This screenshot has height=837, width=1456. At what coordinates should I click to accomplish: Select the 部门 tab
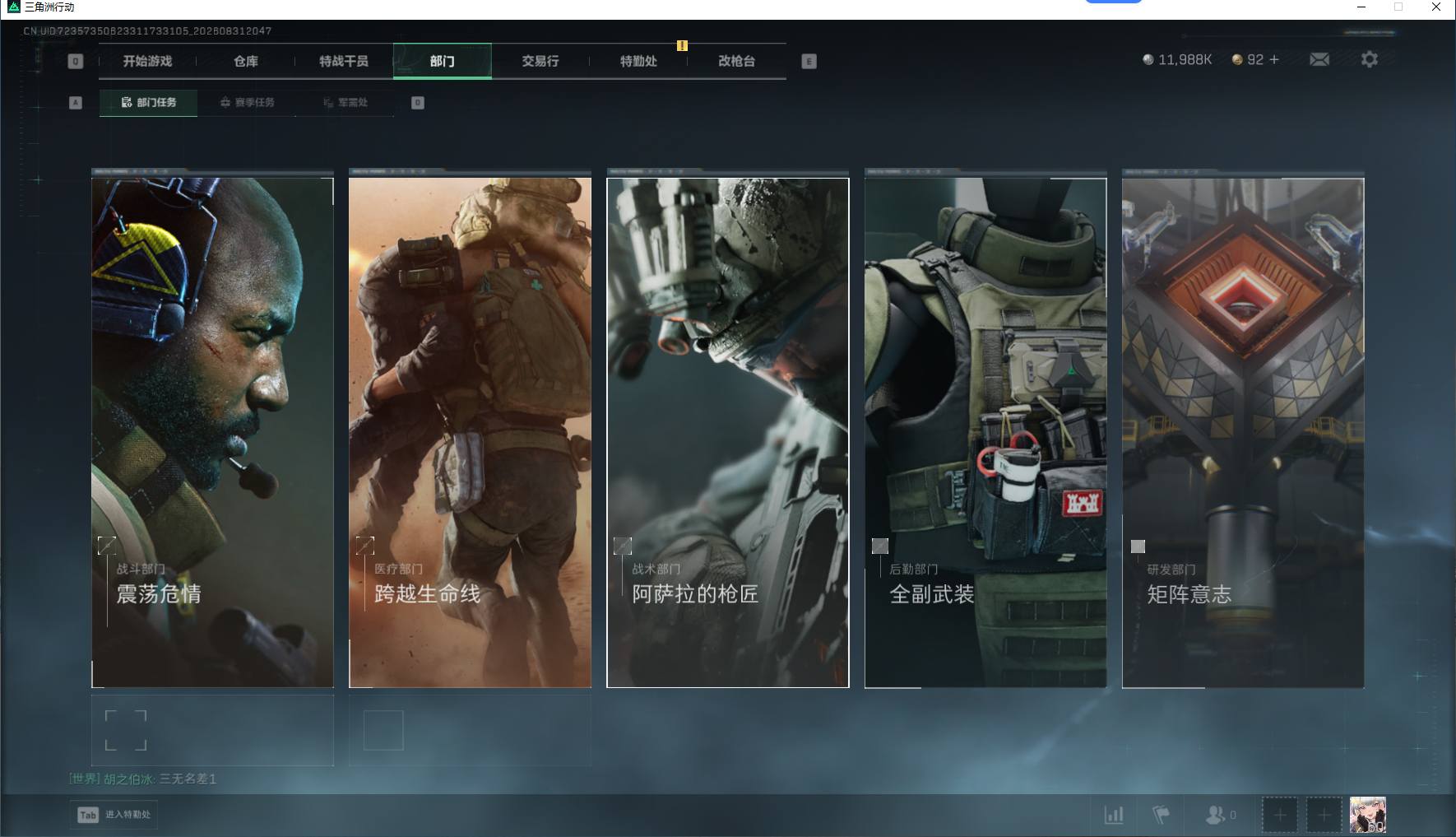[443, 61]
